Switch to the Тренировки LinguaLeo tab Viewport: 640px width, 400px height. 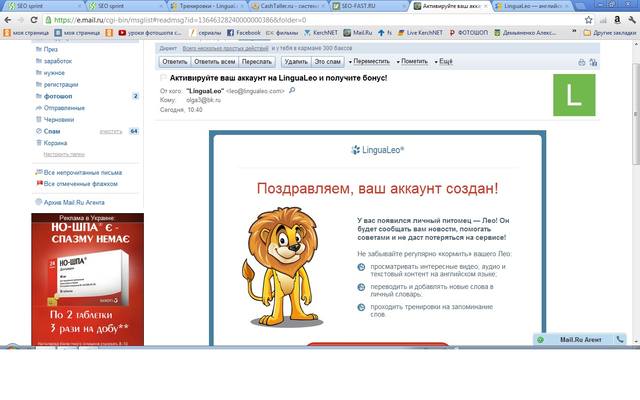pyautogui.click(x=206, y=6)
